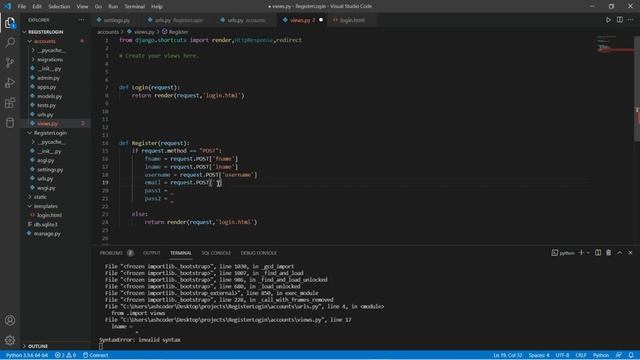
Task: Click the Python language mode indicator
Action: pyautogui.click(x=600, y=356)
